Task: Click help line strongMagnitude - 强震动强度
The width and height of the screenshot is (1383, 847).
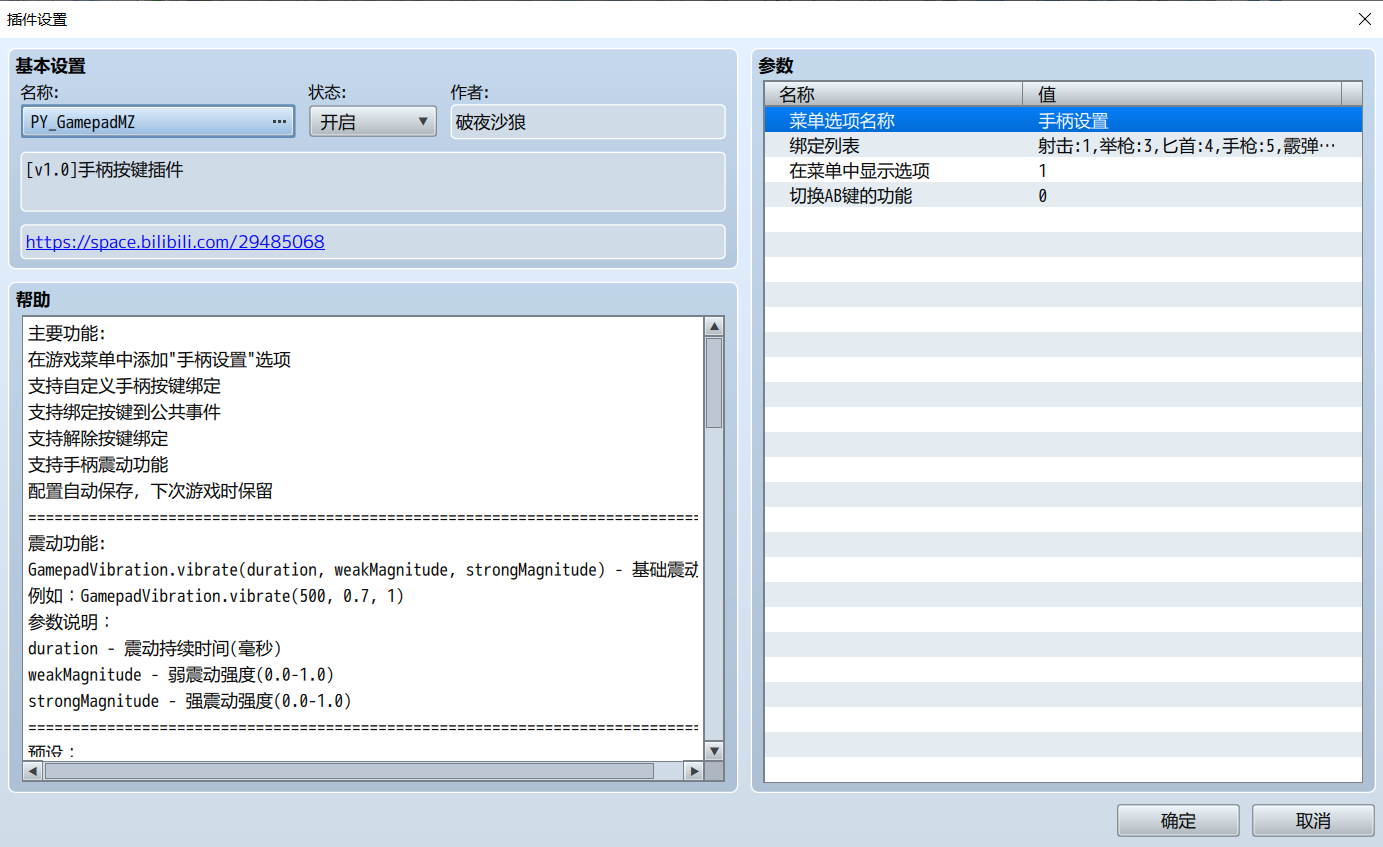Action: click(x=190, y=701)
